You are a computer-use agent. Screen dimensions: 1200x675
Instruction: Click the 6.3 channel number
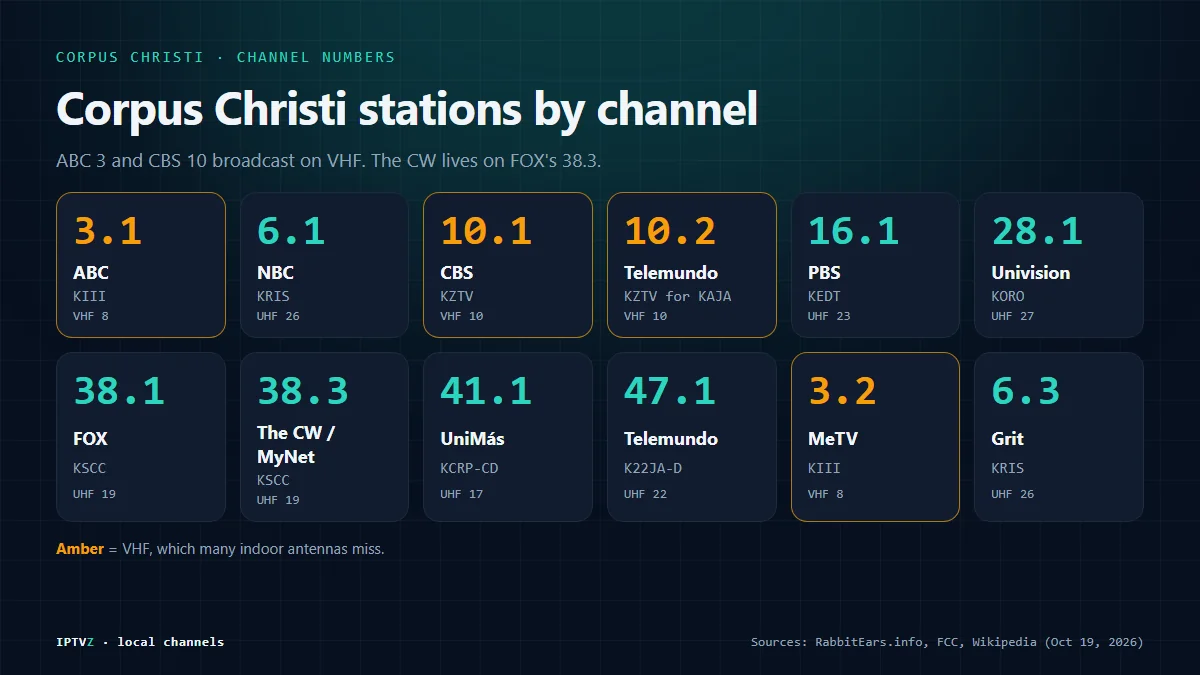1025,391
